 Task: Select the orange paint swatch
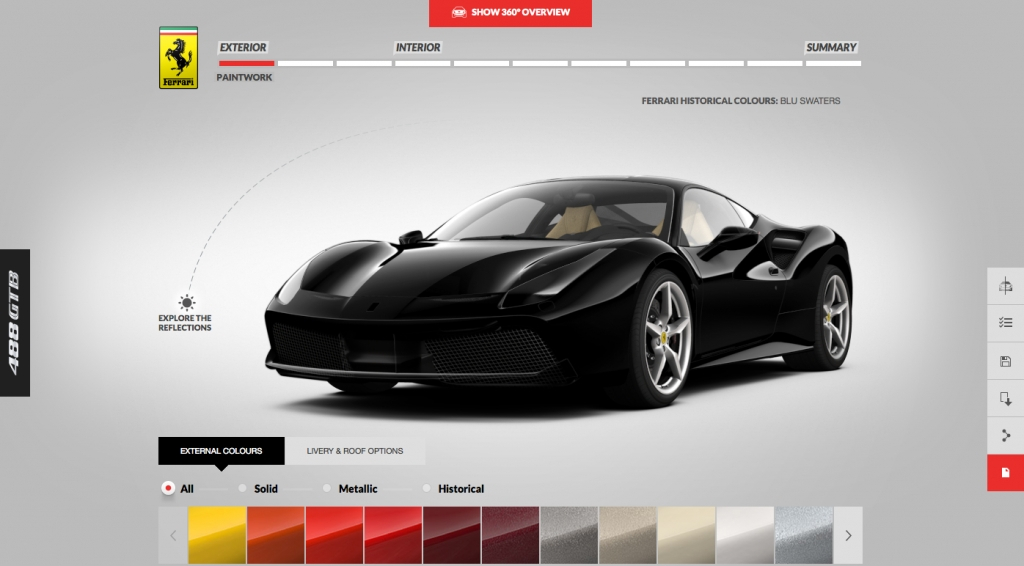[276, 535]
